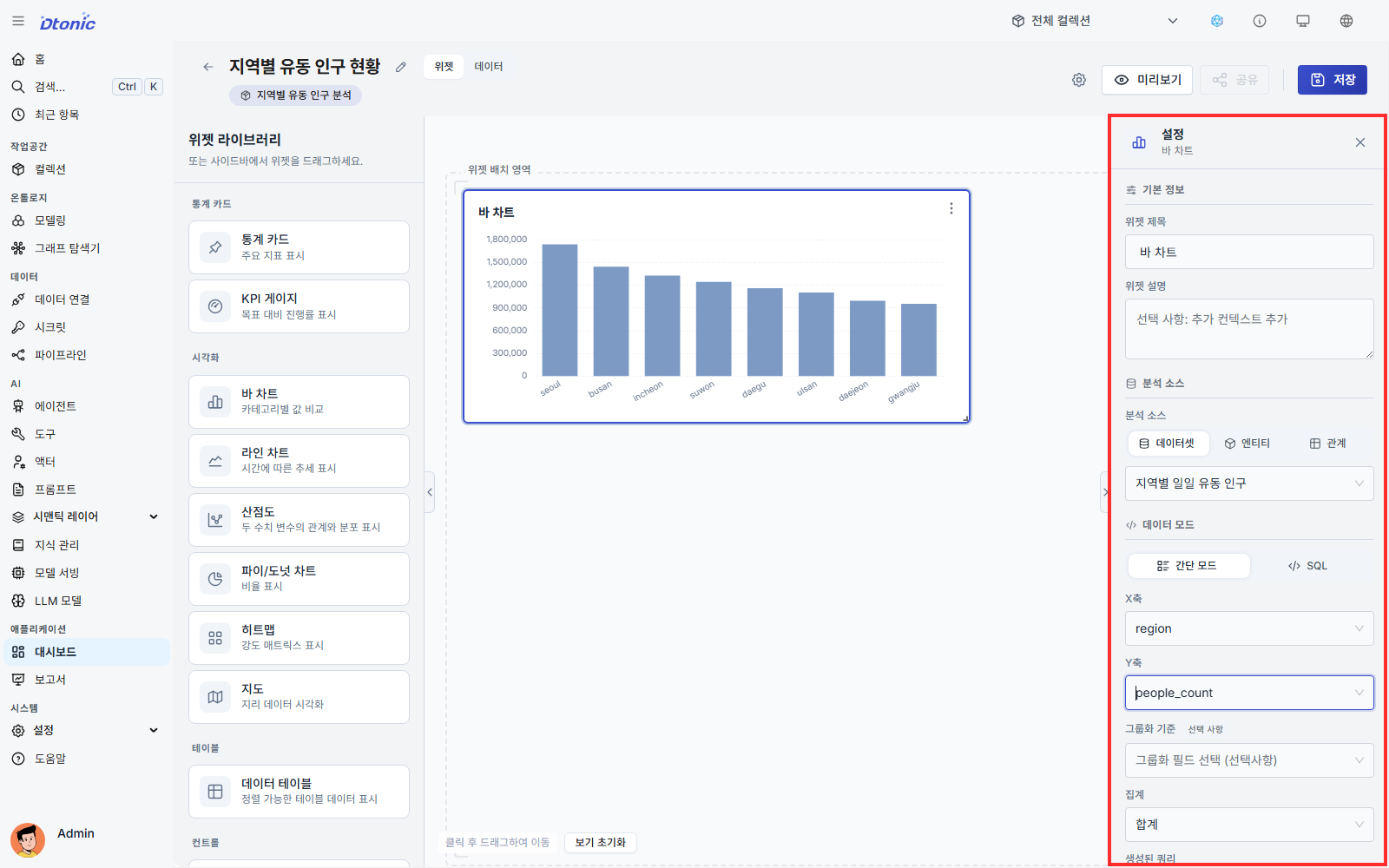Open 파이프라인 in sidebar
This screenshot has height=868, width=1389.
point(87,355)
